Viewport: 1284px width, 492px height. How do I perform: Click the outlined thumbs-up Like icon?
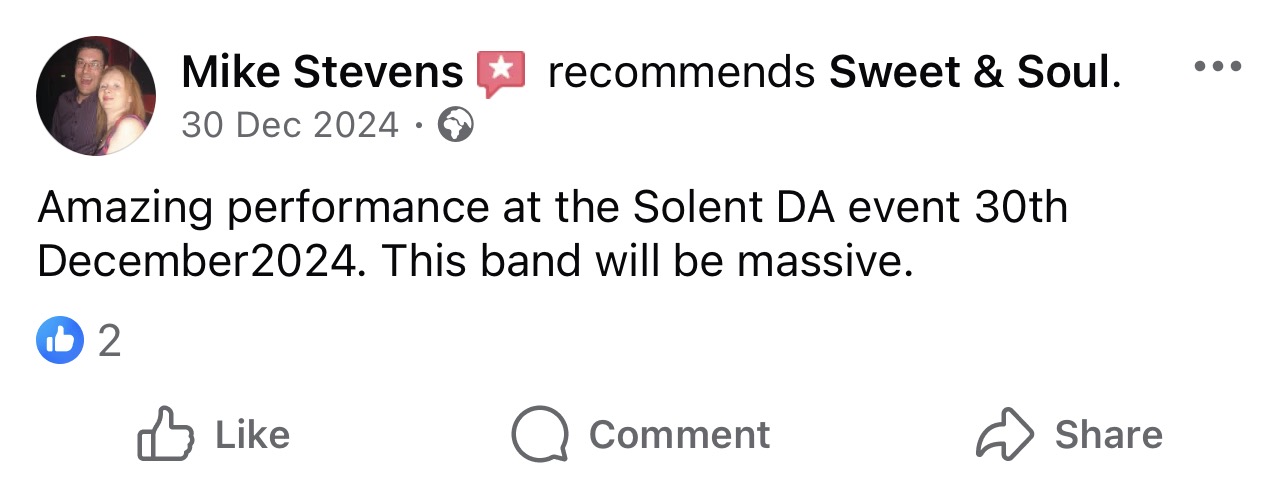pyautogui.click(x=164, y=434)
